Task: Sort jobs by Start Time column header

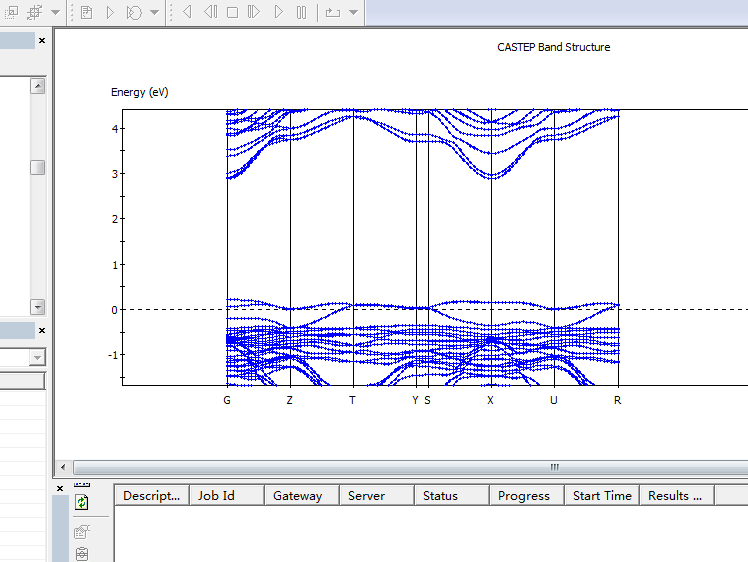Action: (x=602, y=496)
